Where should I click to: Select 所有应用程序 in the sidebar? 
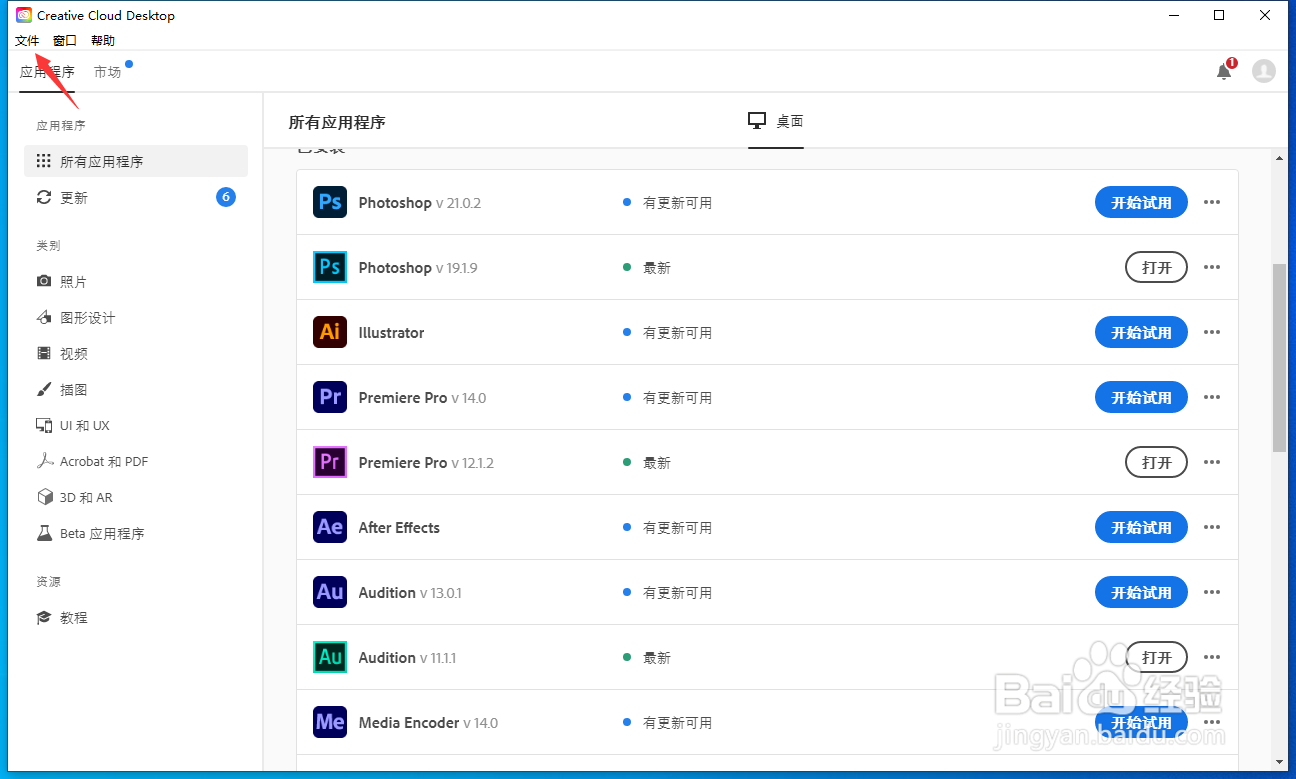tap(136, 161)
